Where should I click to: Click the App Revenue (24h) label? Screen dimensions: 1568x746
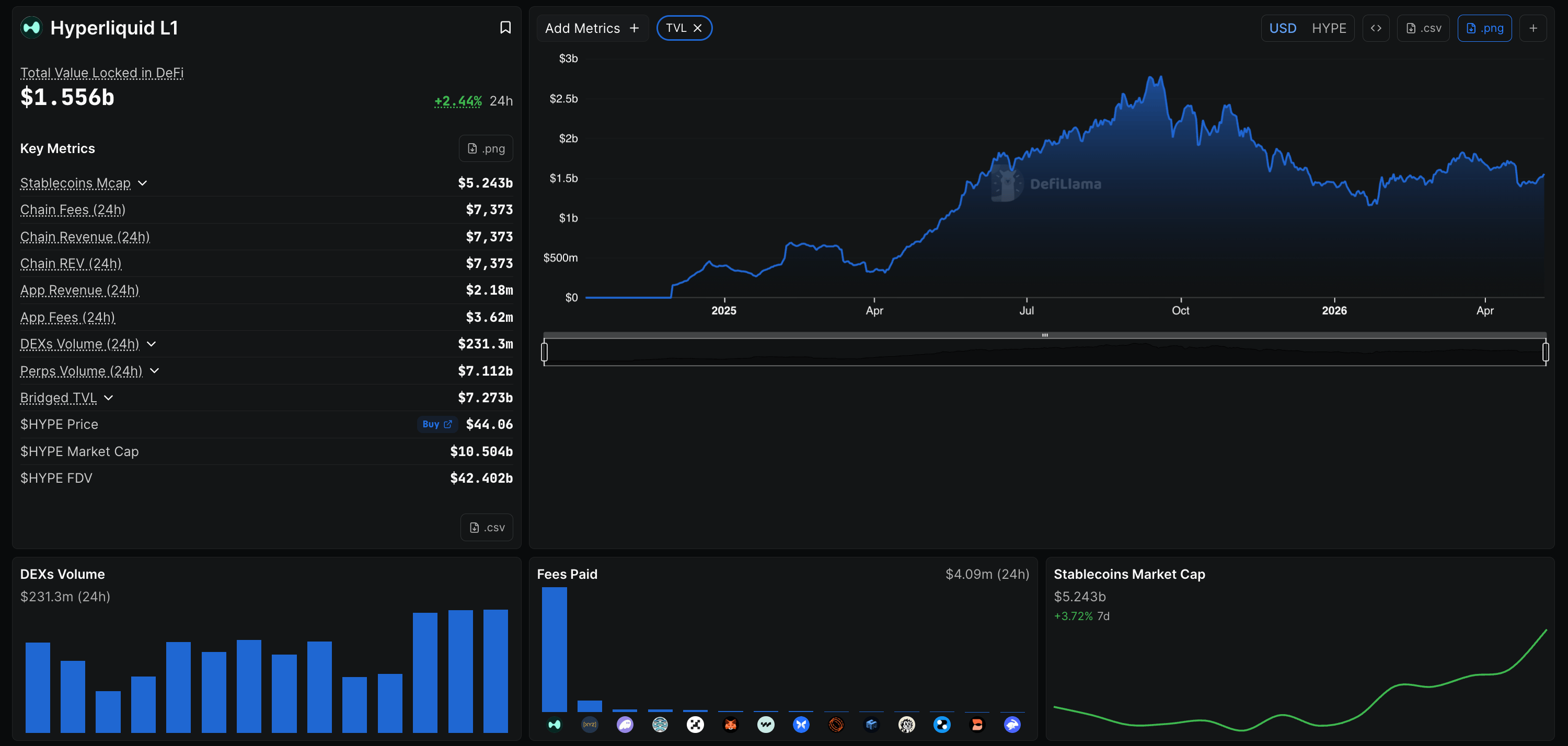(x=80, y=290)
